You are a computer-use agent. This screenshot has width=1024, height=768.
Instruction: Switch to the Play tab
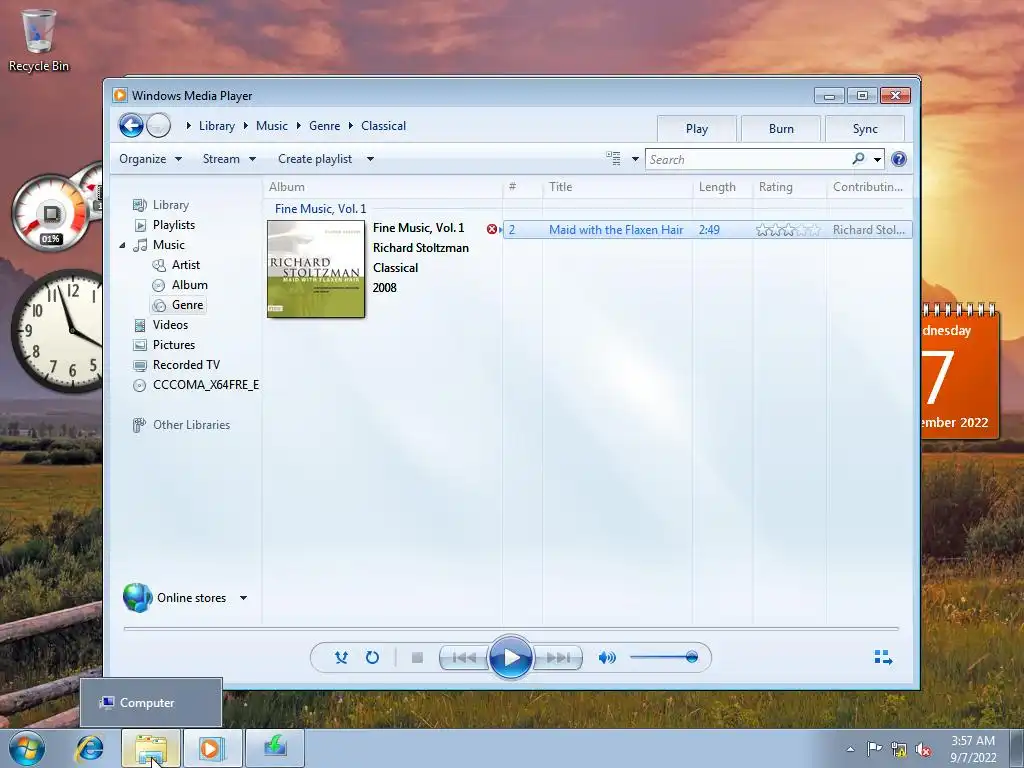click(697, 129)
